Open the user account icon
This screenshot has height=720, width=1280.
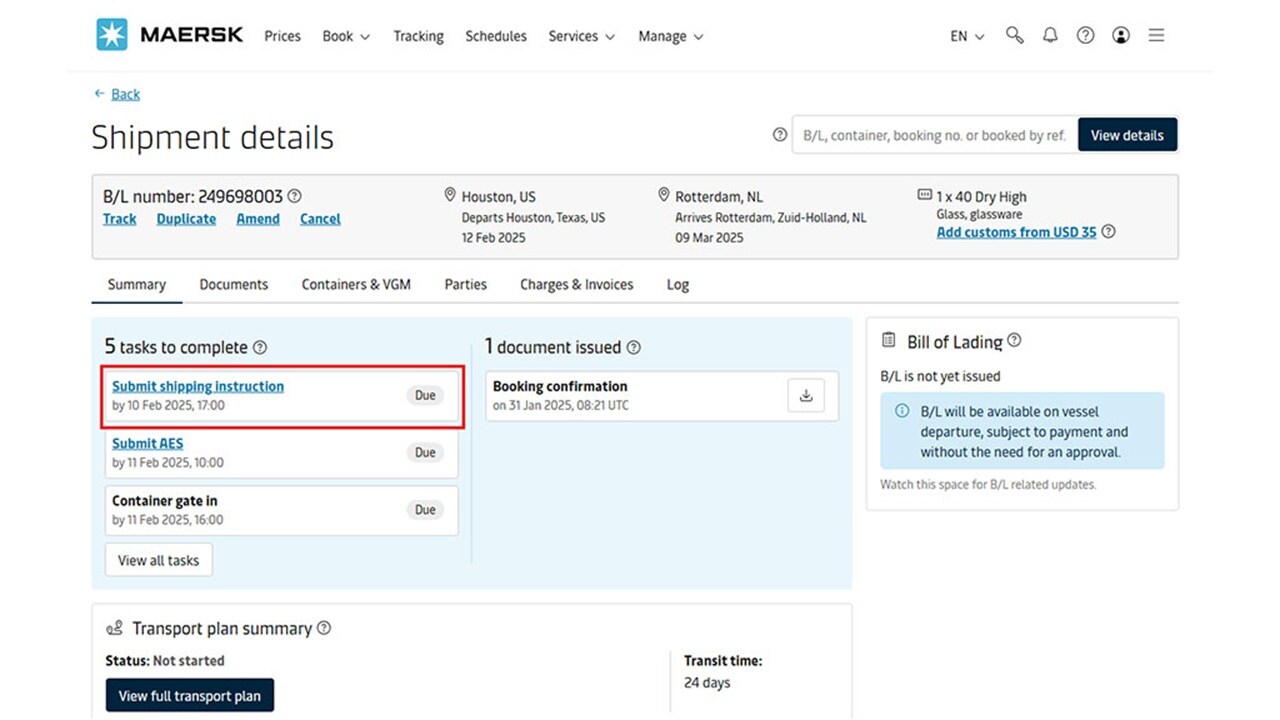click(1120, 35)
